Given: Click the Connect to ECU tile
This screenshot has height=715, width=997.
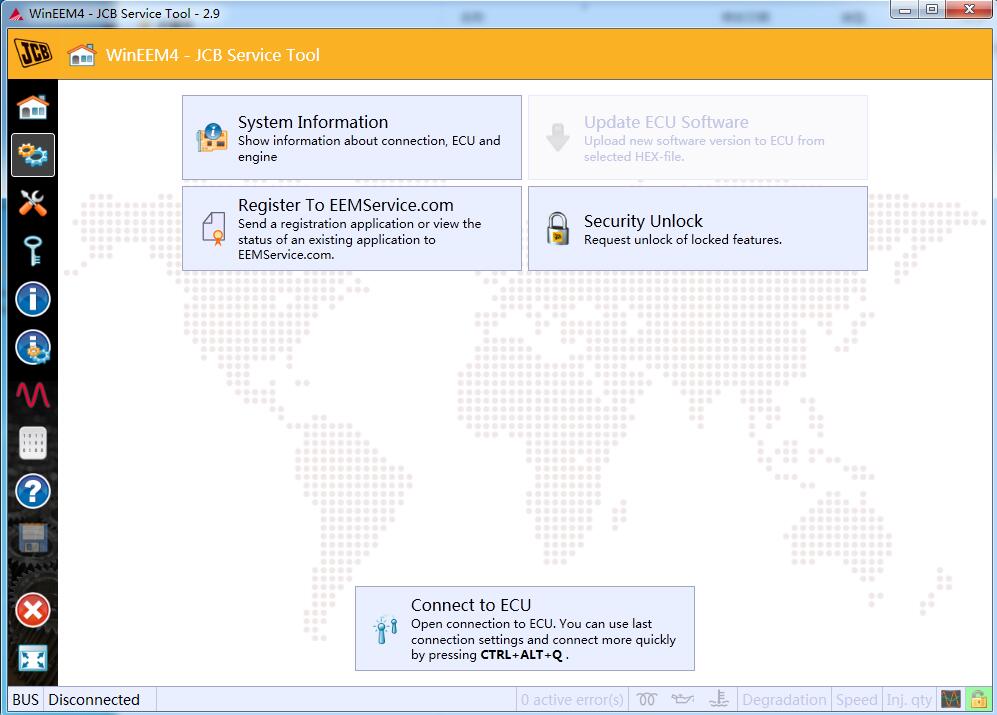Looking at the screenshot, I should pos(524,629).
